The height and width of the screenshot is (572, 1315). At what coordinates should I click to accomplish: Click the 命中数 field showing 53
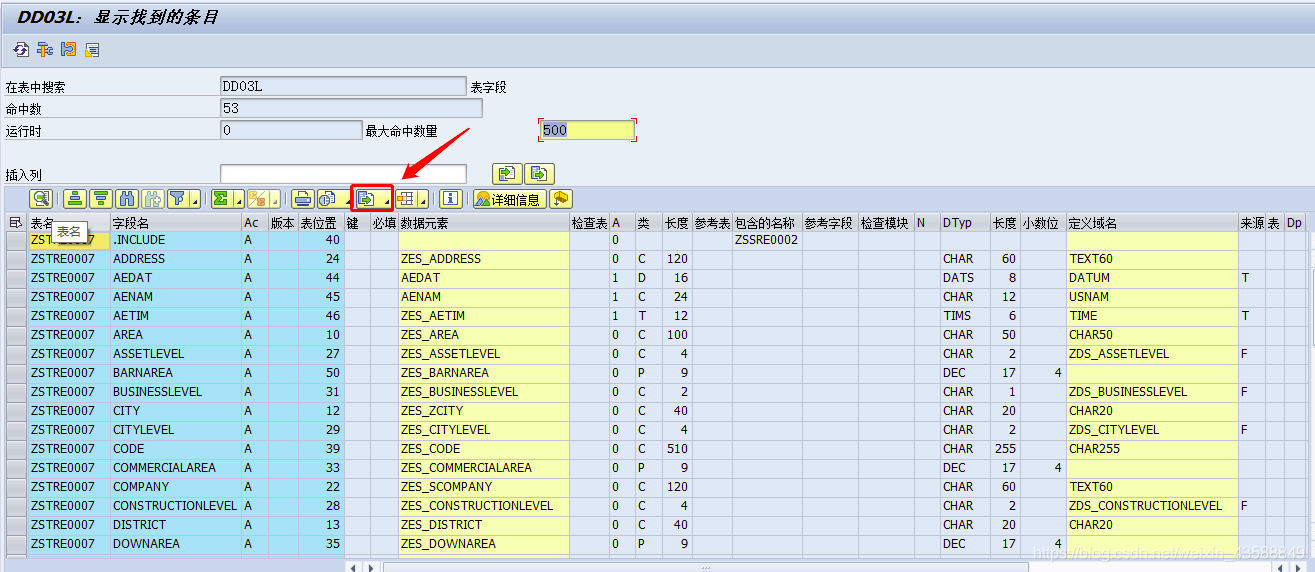(x=351, y=108)
